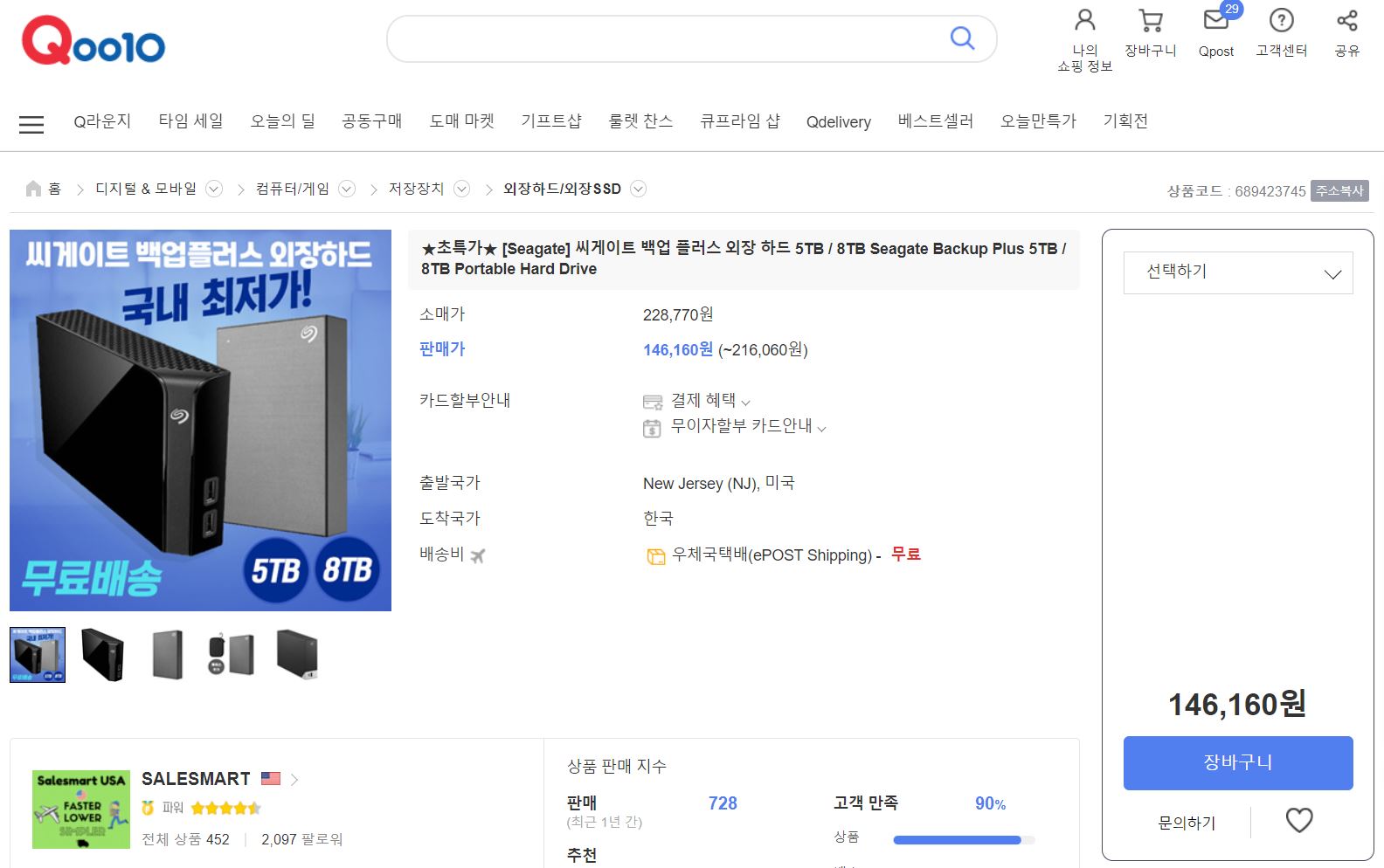Select the first promo banner thumbnail
This screenshot has width=1384, height=868.
click(x=38, y=654)
